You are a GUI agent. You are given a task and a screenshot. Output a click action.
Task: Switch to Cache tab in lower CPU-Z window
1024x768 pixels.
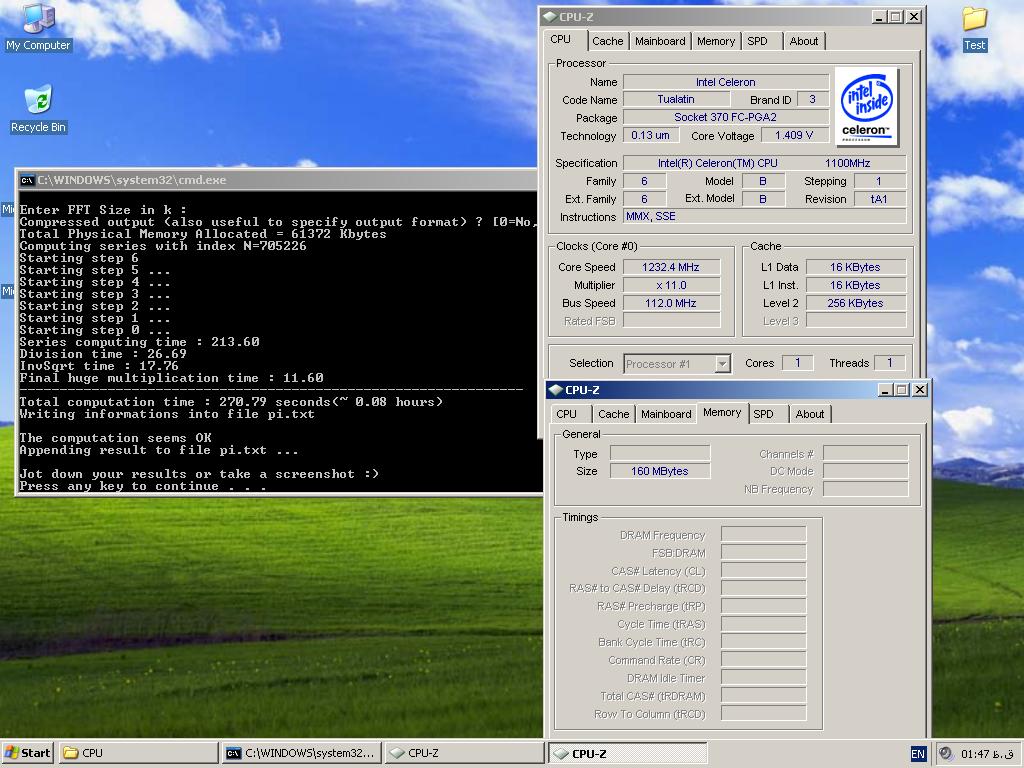(613, 414)
